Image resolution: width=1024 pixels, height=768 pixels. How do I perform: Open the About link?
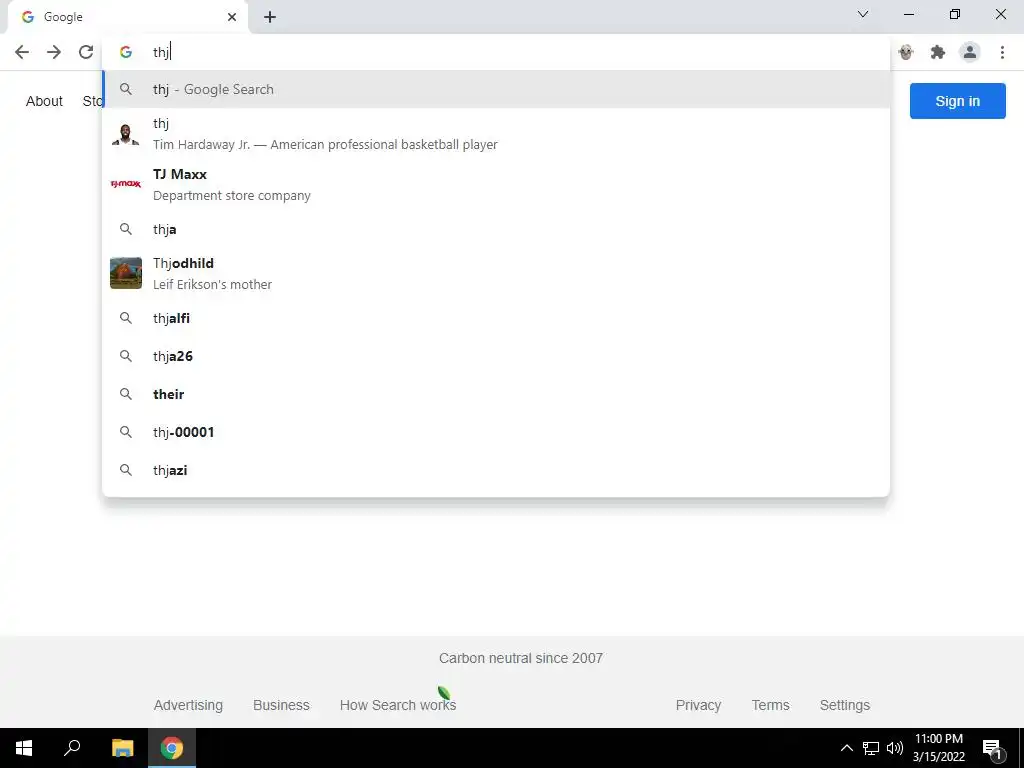44,101
